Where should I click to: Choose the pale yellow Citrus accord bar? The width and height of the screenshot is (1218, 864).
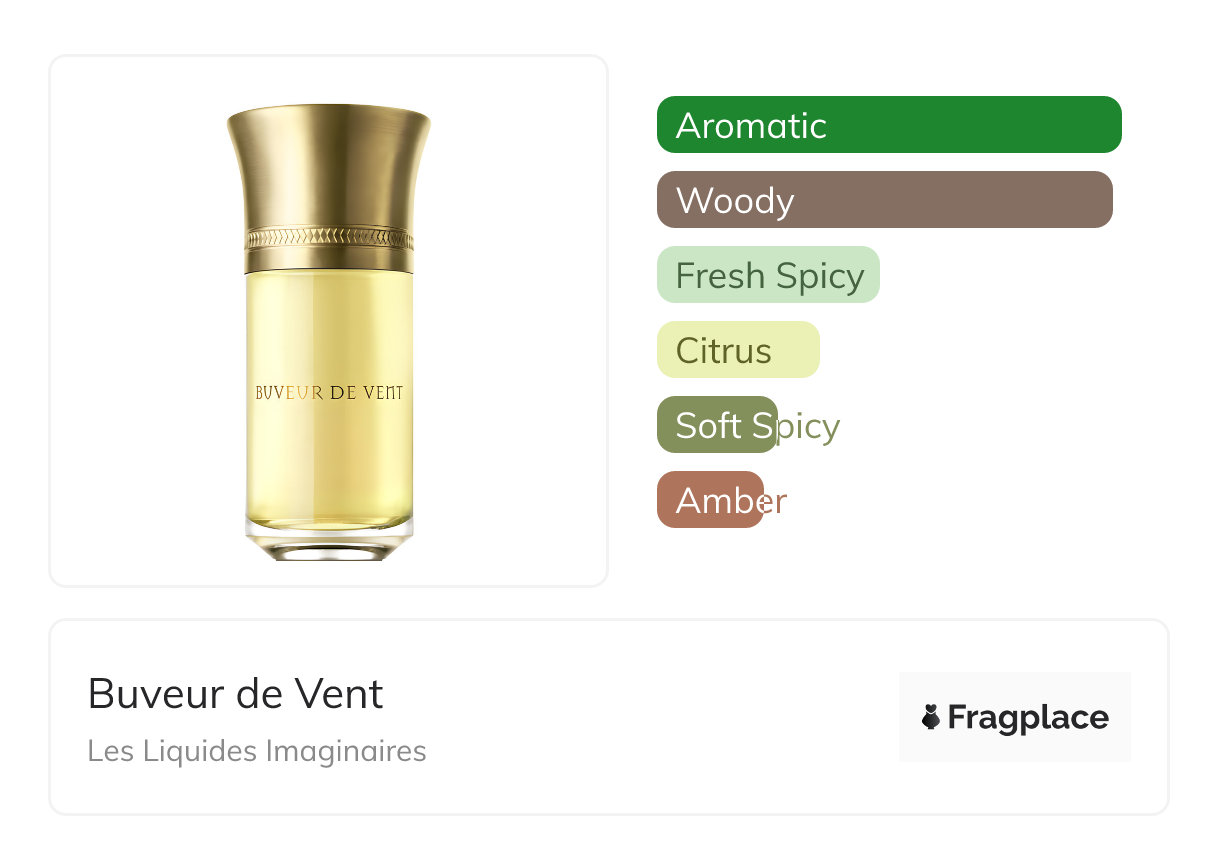pyautogui.click(x=738, y=350)
